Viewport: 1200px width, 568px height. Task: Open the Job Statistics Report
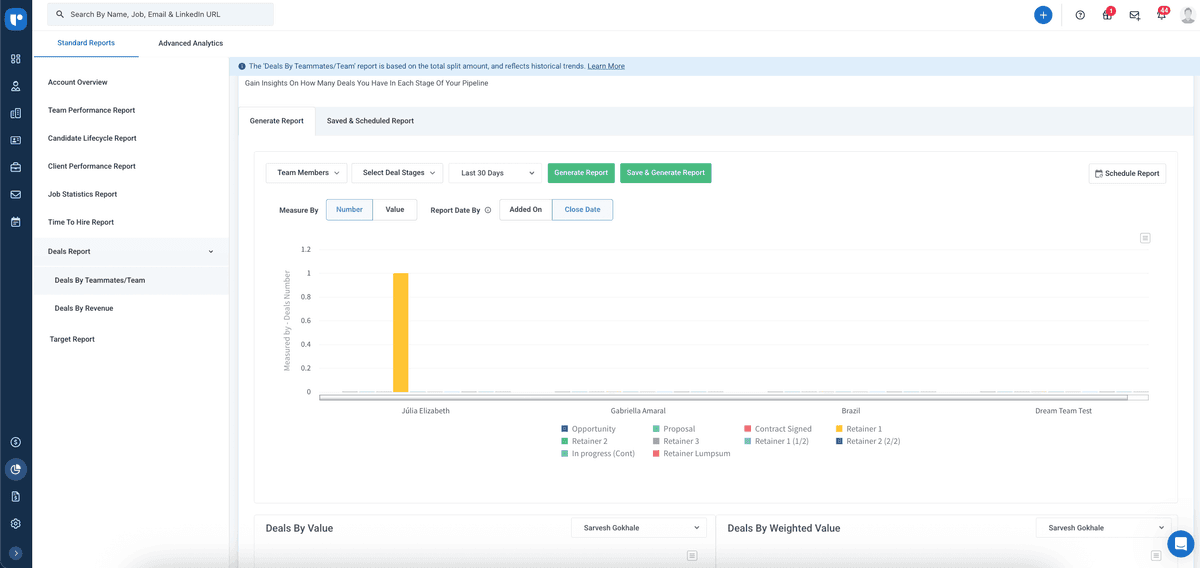[x=82, y=194]
